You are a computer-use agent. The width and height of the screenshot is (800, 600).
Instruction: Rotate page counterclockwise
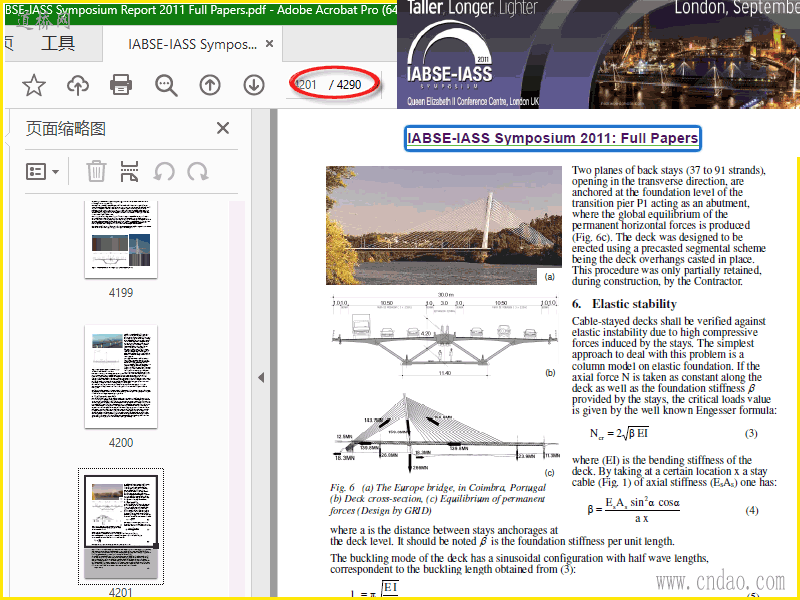[x=164, y=172]
